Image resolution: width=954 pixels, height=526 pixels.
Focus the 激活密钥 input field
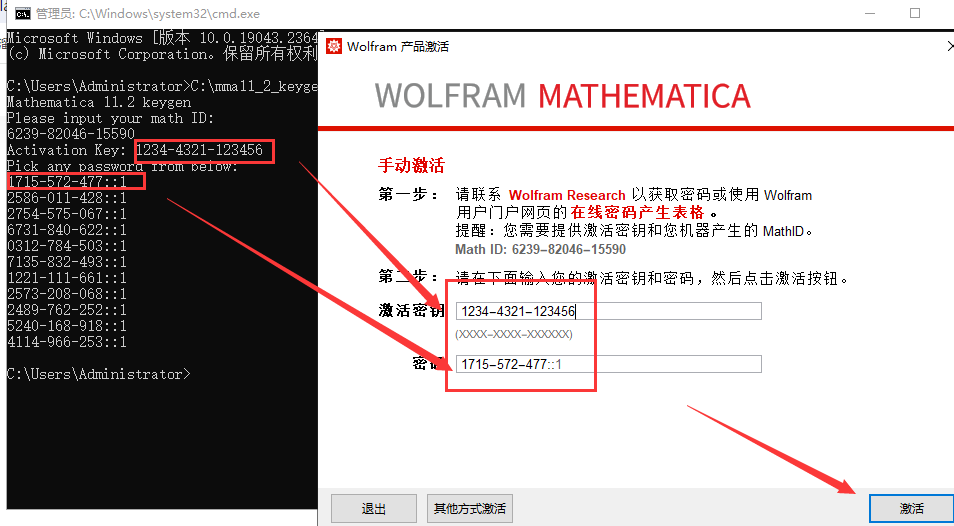pos(608,311)
